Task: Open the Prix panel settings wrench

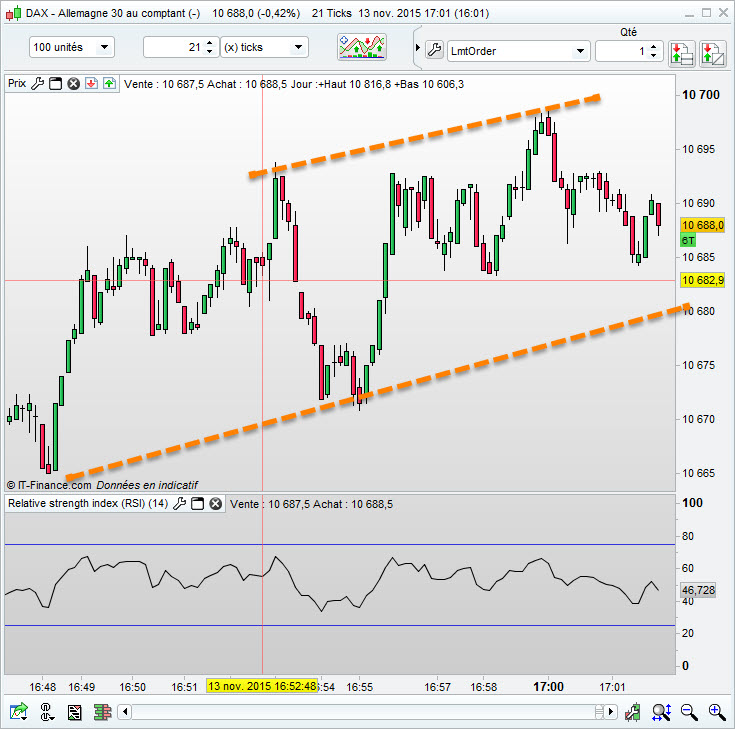Action: tap(38, 84)
